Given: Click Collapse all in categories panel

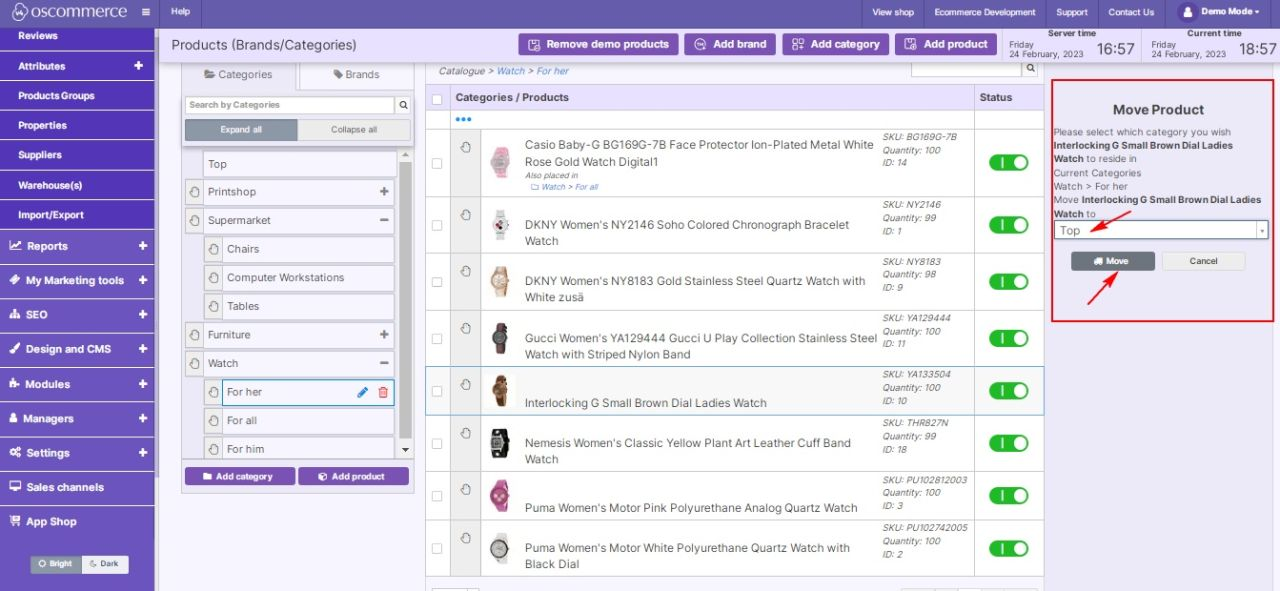Looking at the screenshot, I should point(354,130).
